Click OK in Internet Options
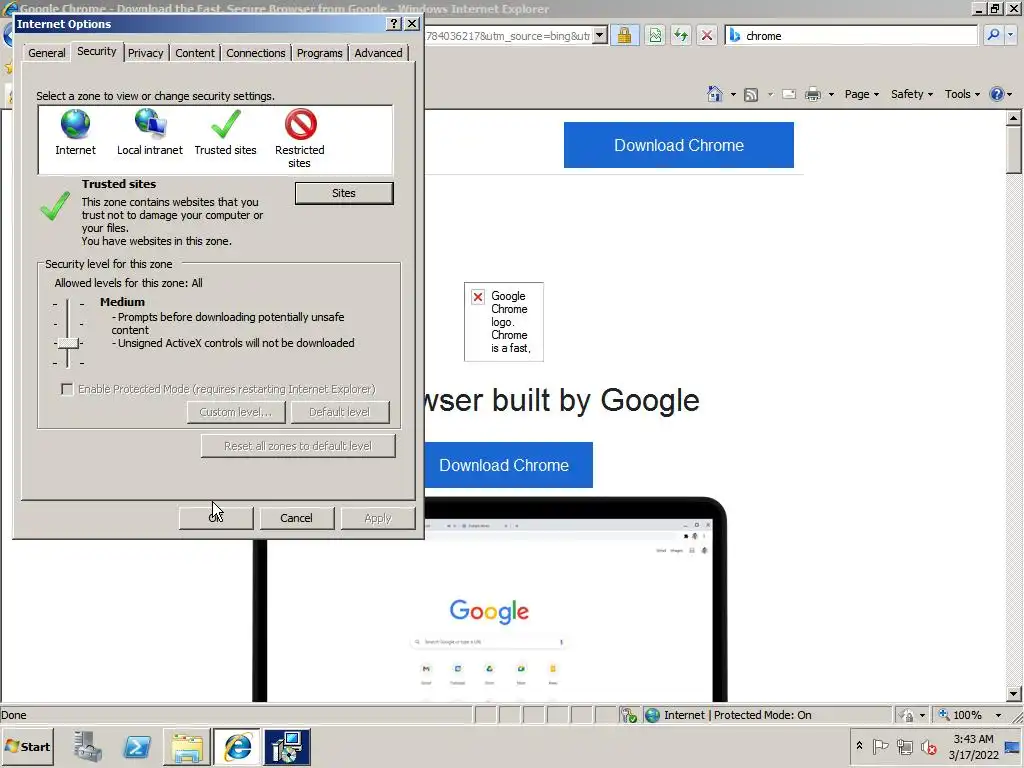1024x768 pixels. click(x=216, y=518)
